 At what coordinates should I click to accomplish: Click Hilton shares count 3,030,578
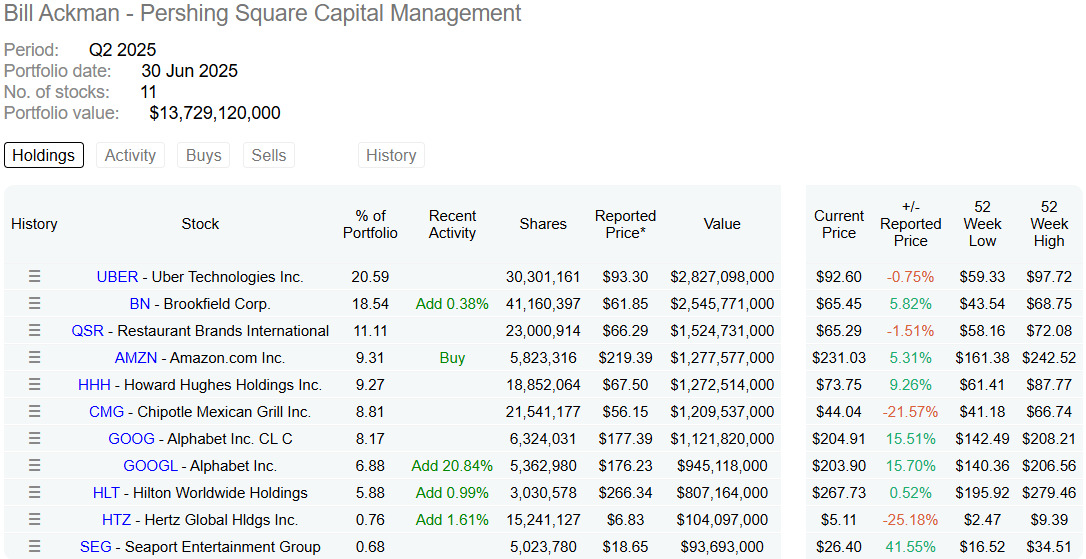[543, 493]
